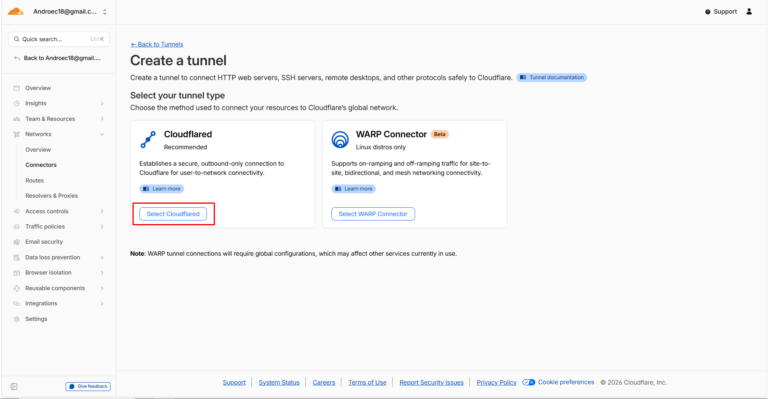Open the System Status footer link

click(279, 382)
